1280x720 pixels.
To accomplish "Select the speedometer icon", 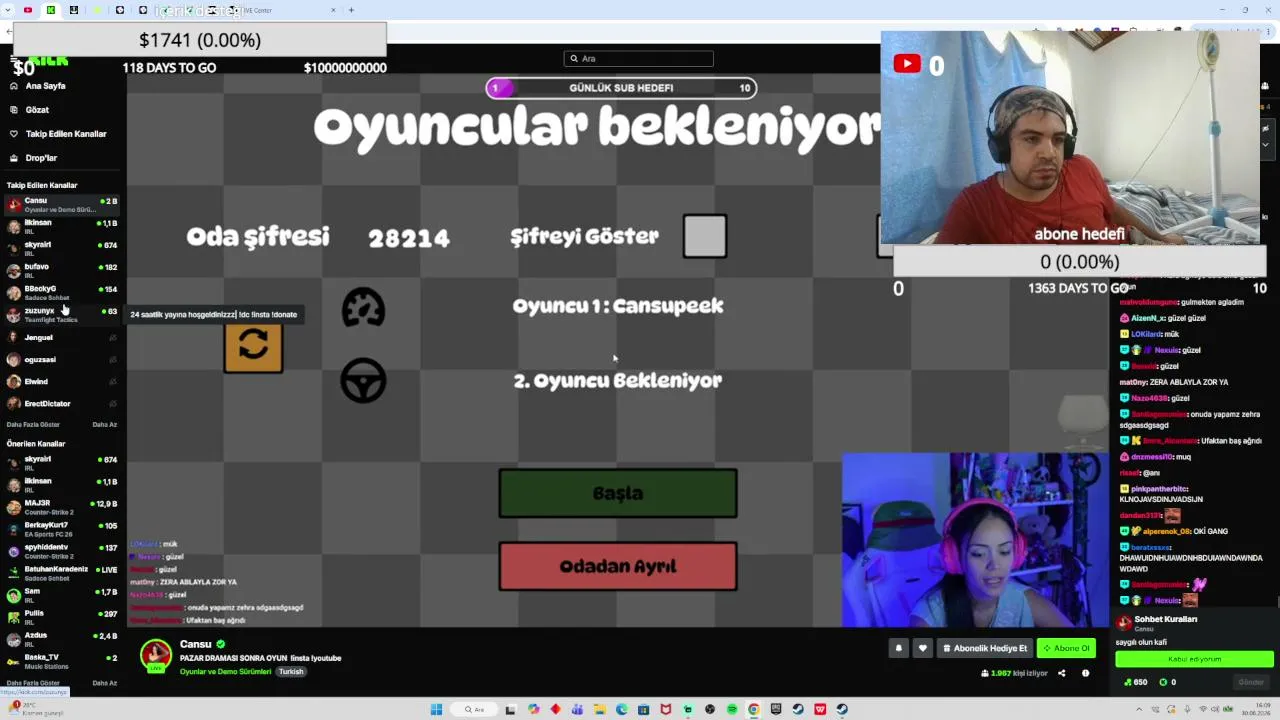I will point(363,308).
